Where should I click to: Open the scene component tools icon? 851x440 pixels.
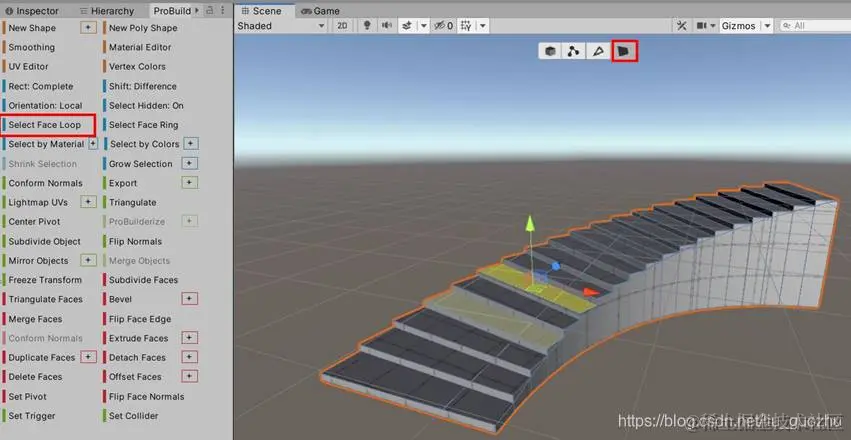682,25
